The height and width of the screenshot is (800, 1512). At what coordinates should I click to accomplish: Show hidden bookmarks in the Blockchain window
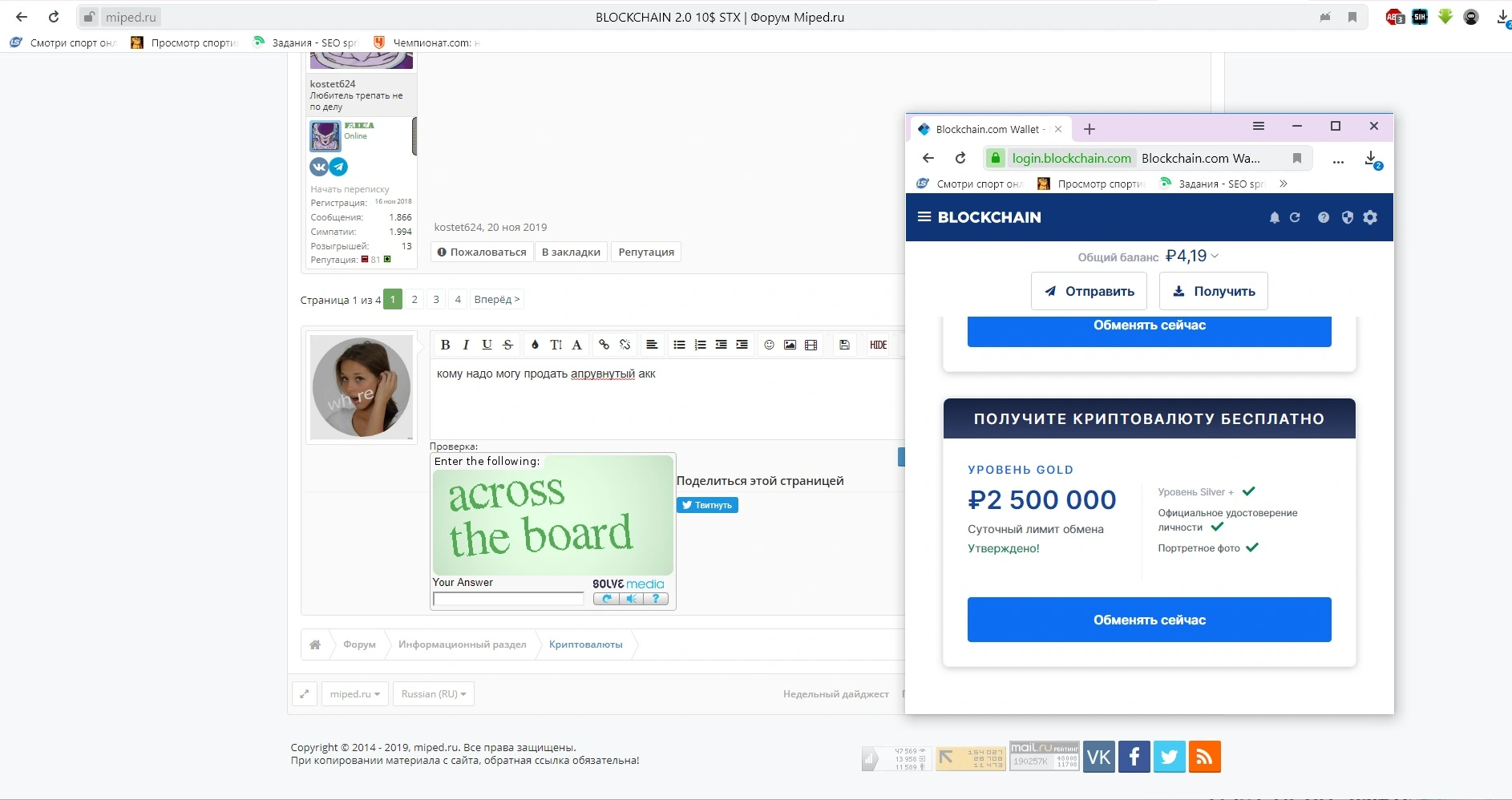[x=1284, y=184]
